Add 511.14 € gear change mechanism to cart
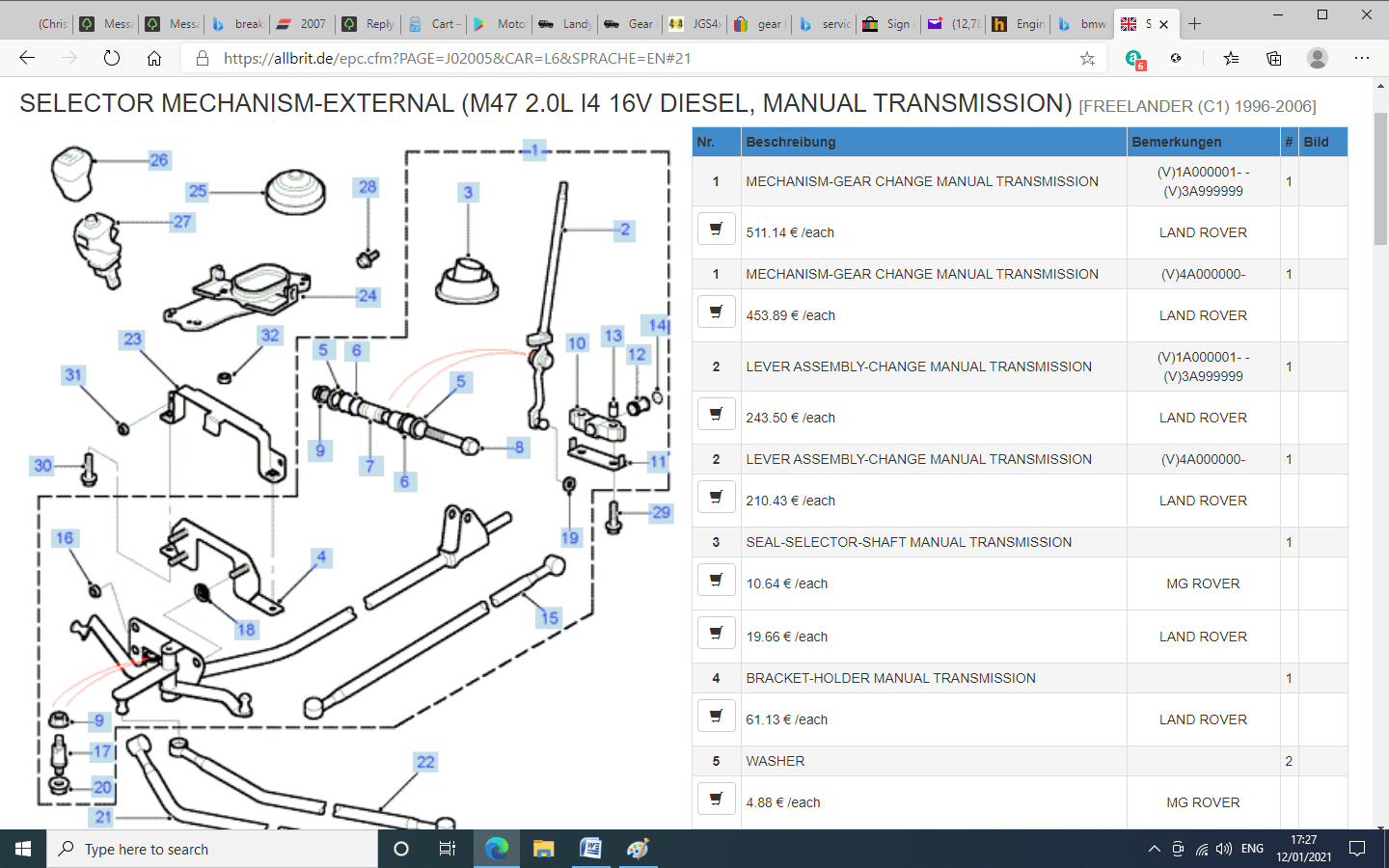 coord(716,230)
